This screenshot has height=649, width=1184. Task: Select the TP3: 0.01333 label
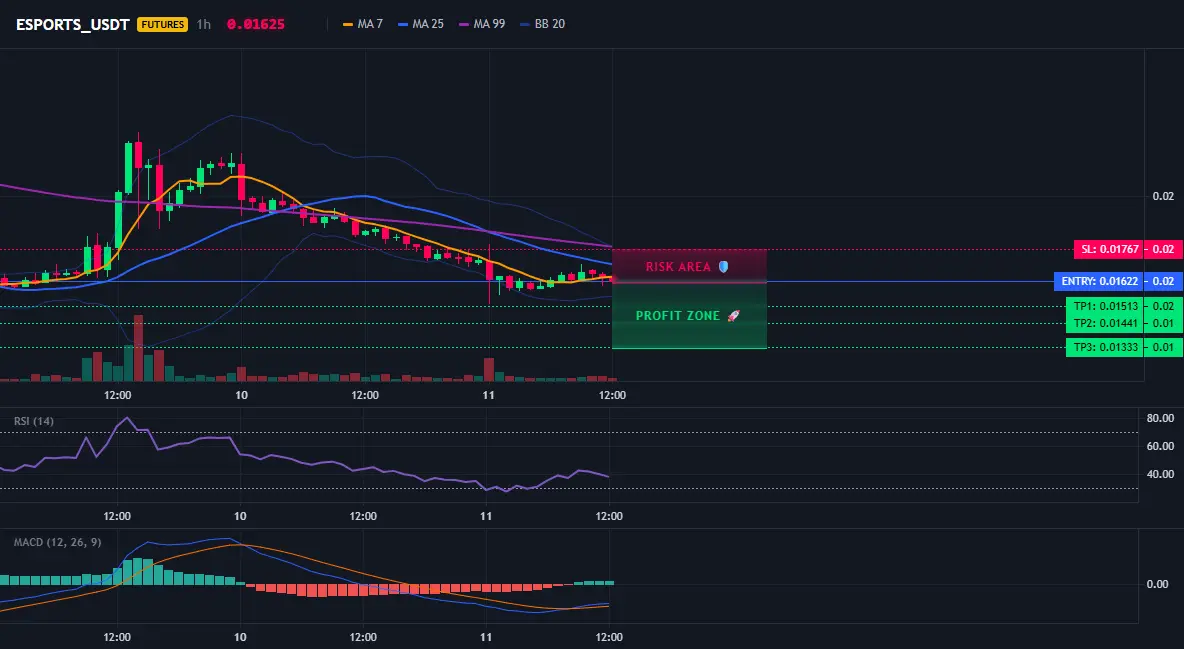[x=1105, y=348]
